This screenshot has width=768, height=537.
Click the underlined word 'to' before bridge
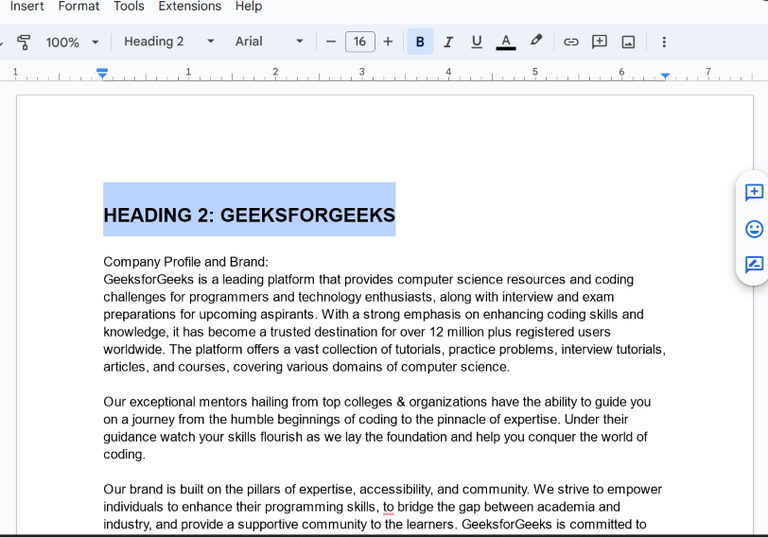click(x=388, y=507)
